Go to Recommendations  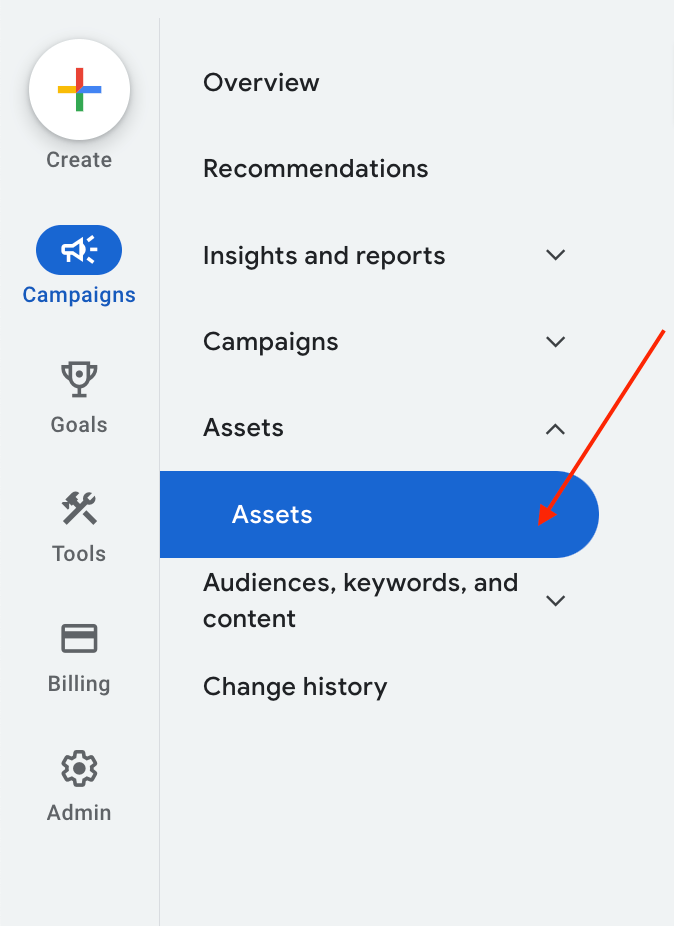tap(315, 168)
